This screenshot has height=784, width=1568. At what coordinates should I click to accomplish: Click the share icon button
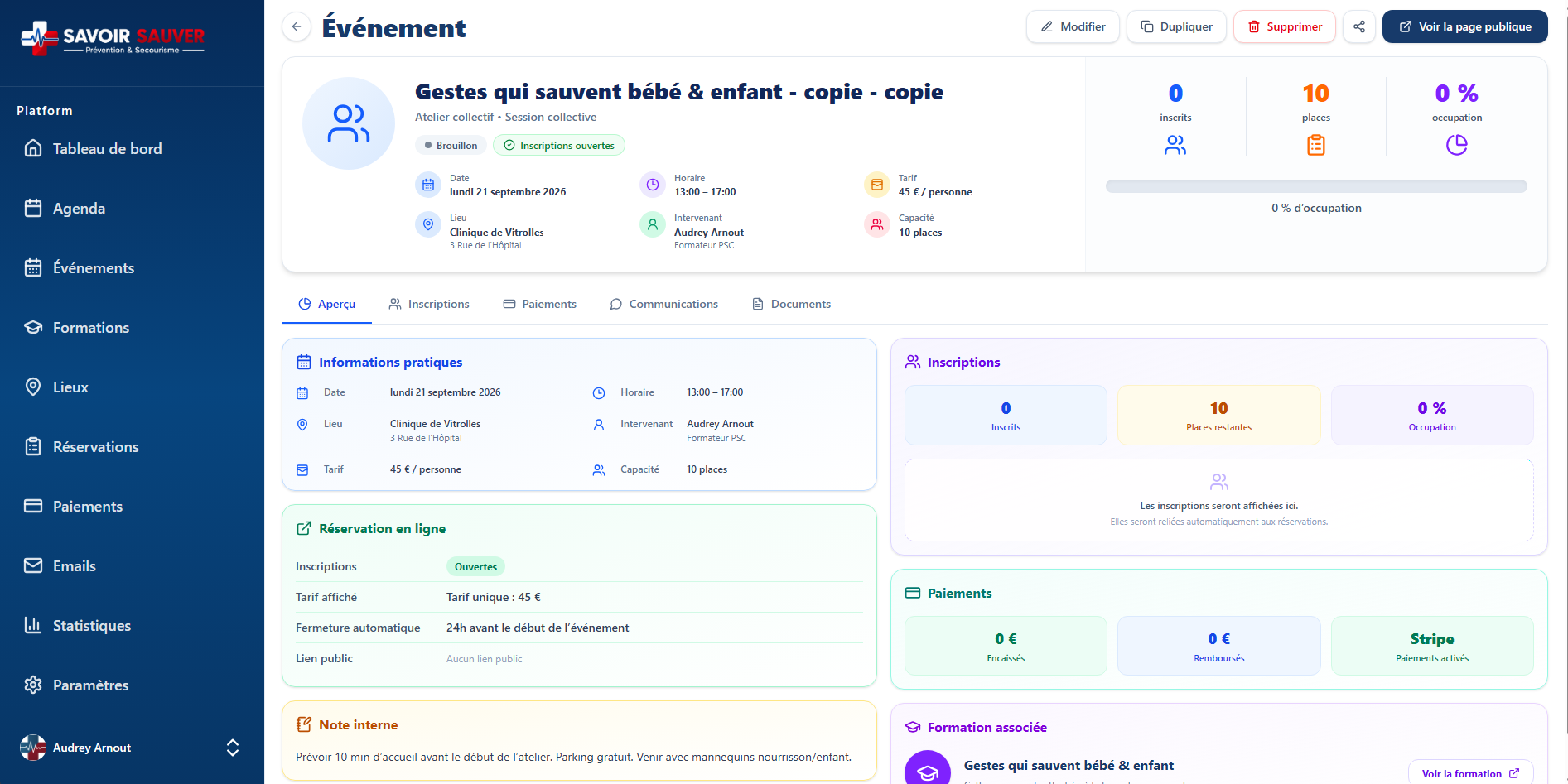tap(1359, 26)
